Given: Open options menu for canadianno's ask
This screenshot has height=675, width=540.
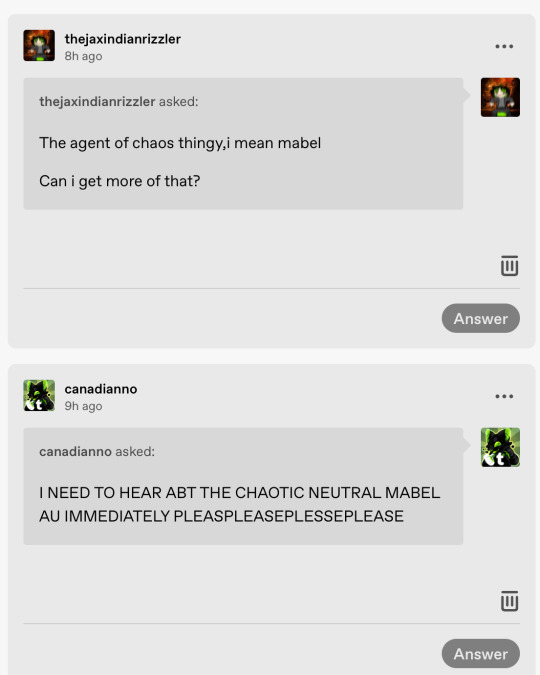Looking at the screenshot, I should (x=504, y=396).
